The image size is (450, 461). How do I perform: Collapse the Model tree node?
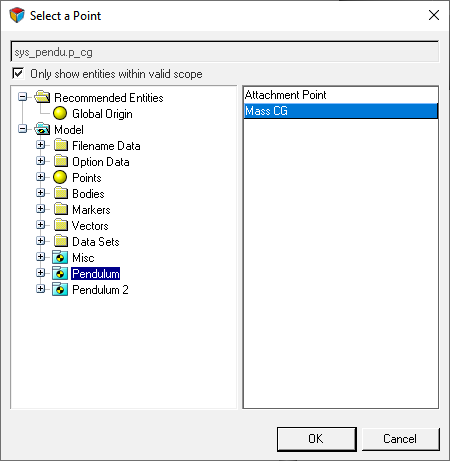click(22, 129)
